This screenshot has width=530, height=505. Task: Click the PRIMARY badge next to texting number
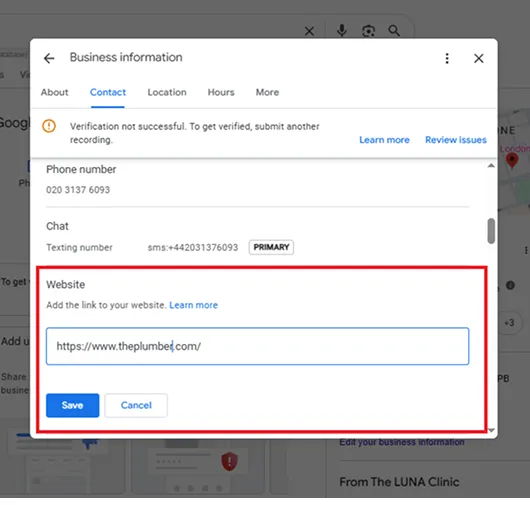coord(271,247)
